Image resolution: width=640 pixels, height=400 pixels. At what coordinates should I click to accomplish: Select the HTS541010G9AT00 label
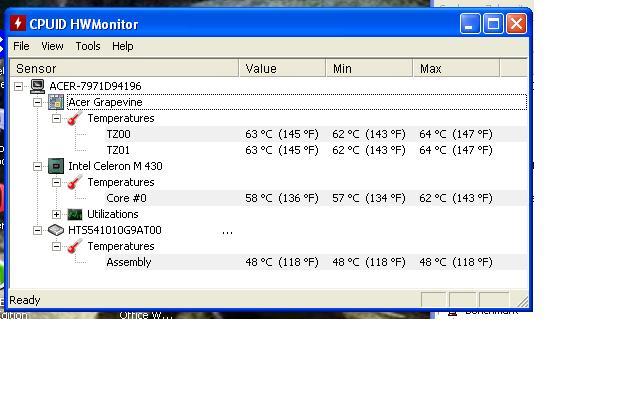pos(115,230)
